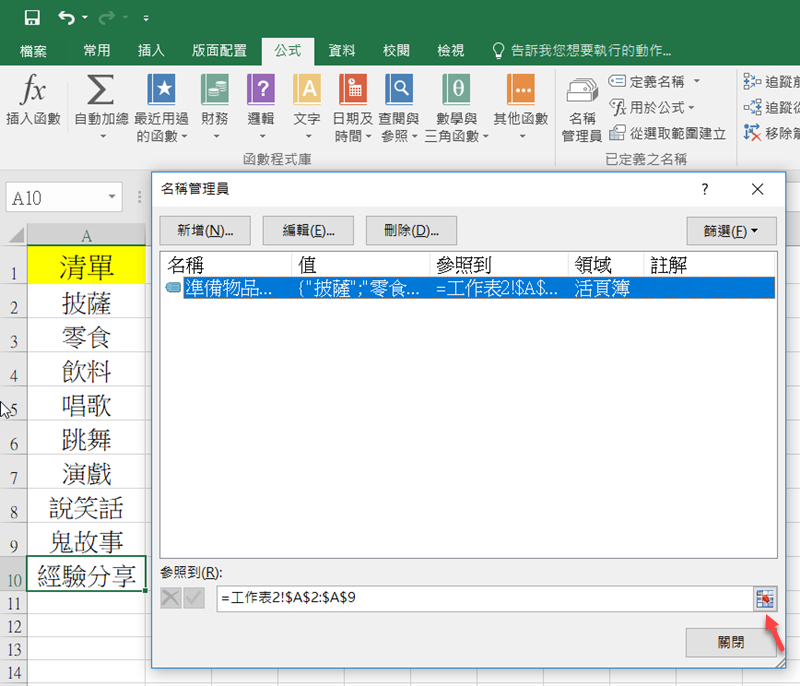Click the collapse dialog range selector icon
Viewport: 800px width, 686px height.
[765, 598]
